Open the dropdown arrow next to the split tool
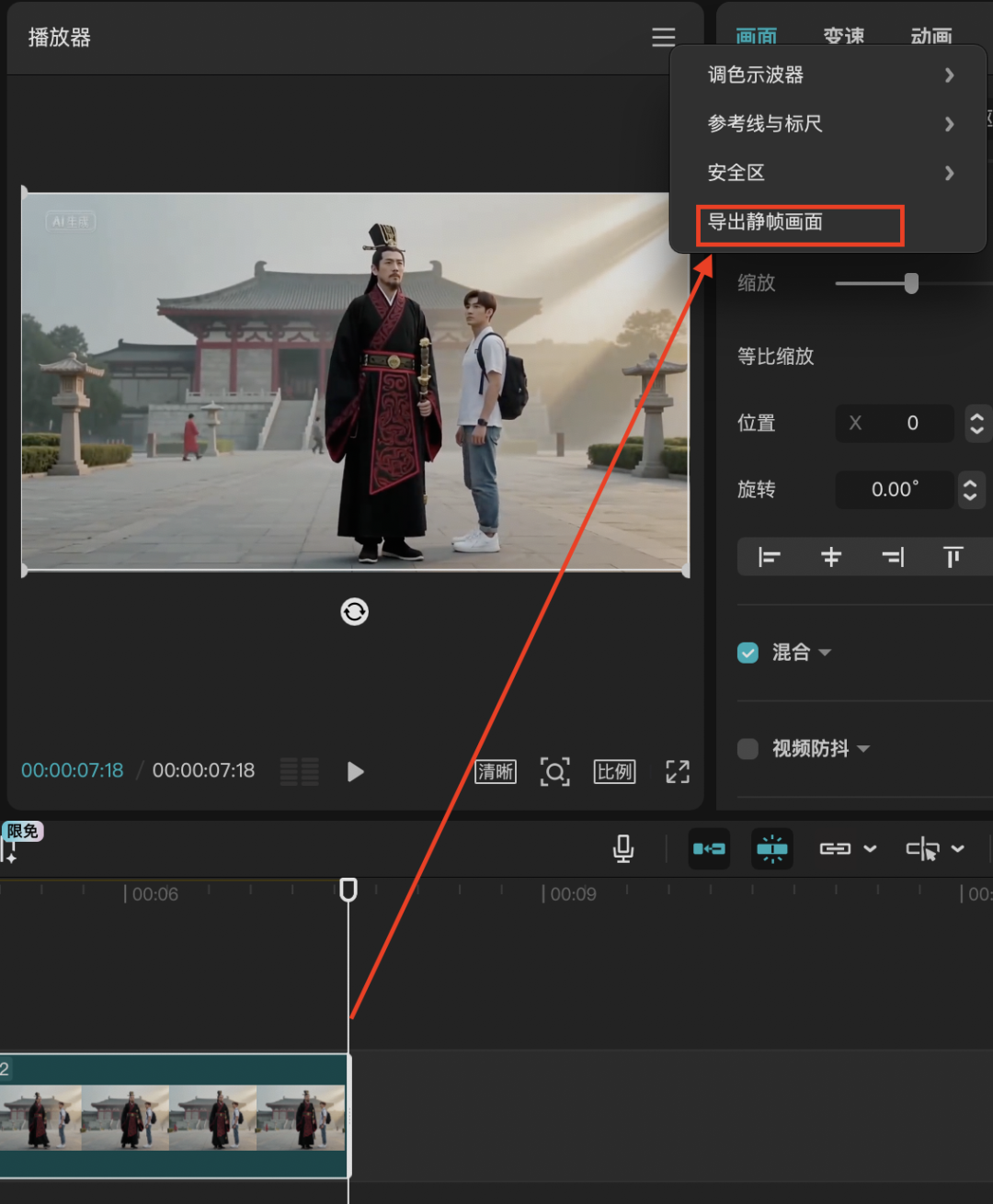 point(957,848)
